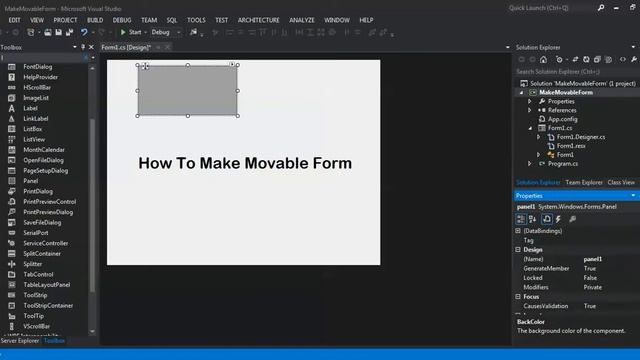Select the ToolTip item in Toolbox
Screen dimensions: 640x360
click(x=33, y=316)
